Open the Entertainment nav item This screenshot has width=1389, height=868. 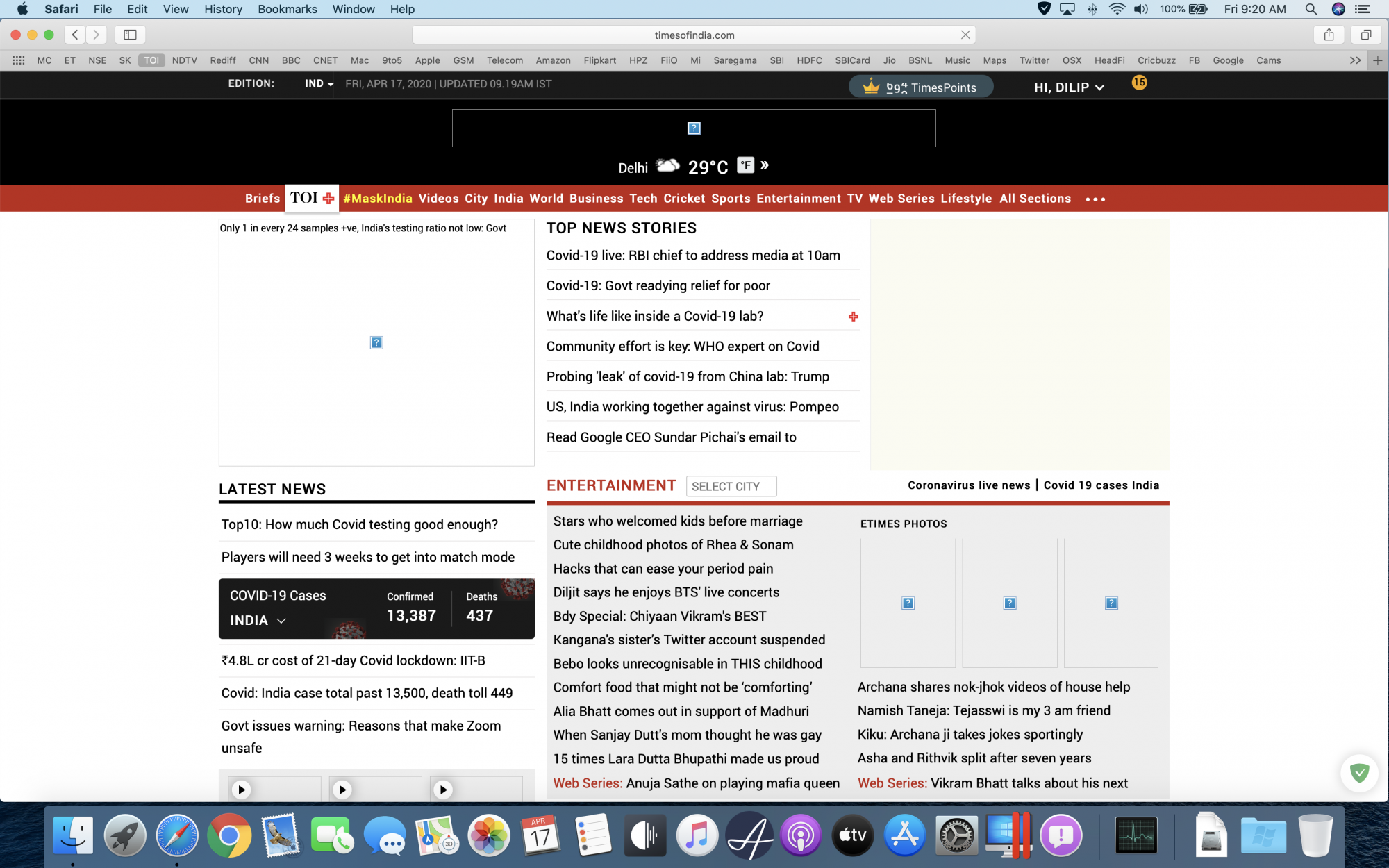799,199
